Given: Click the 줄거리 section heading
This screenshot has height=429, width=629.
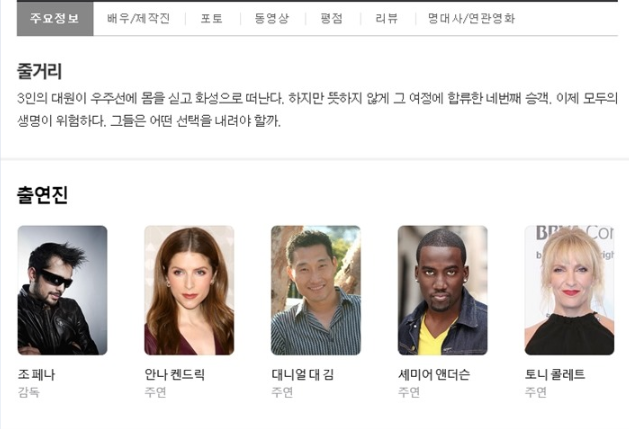Looking at the screenshot, I should click(39, 71).
